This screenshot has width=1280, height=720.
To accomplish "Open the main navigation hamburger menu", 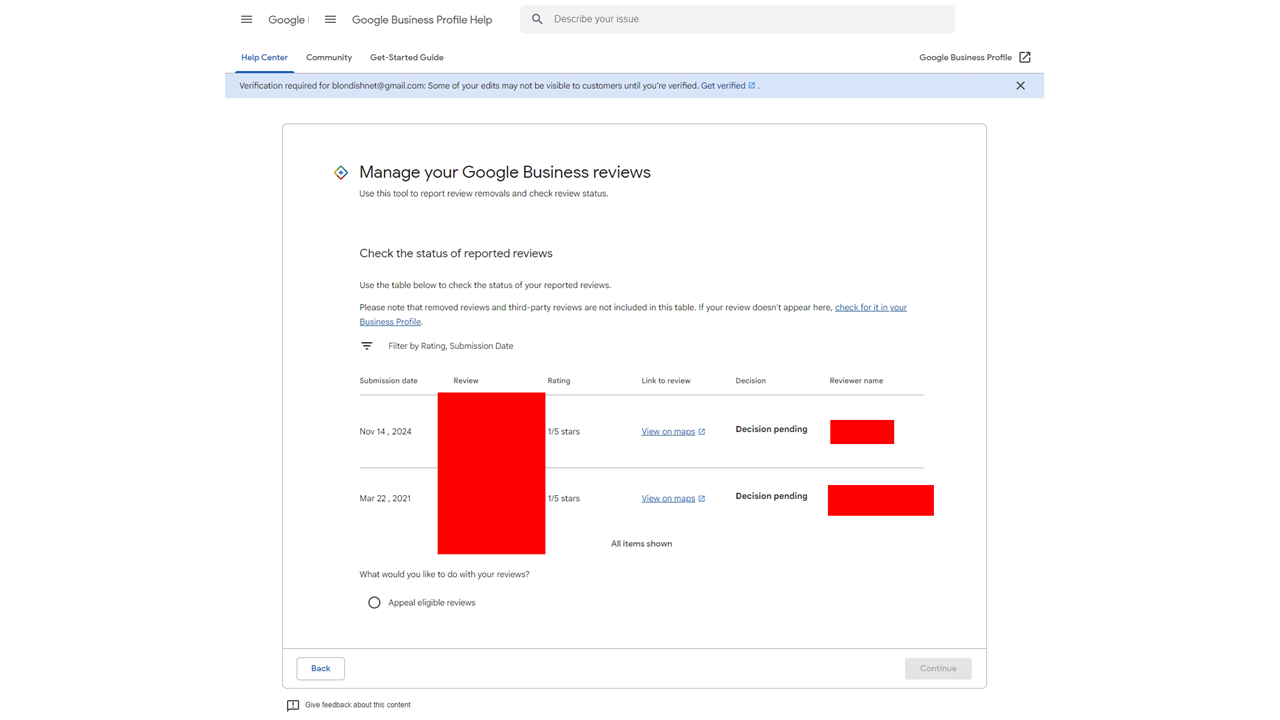I will click(x=246, y=19).
